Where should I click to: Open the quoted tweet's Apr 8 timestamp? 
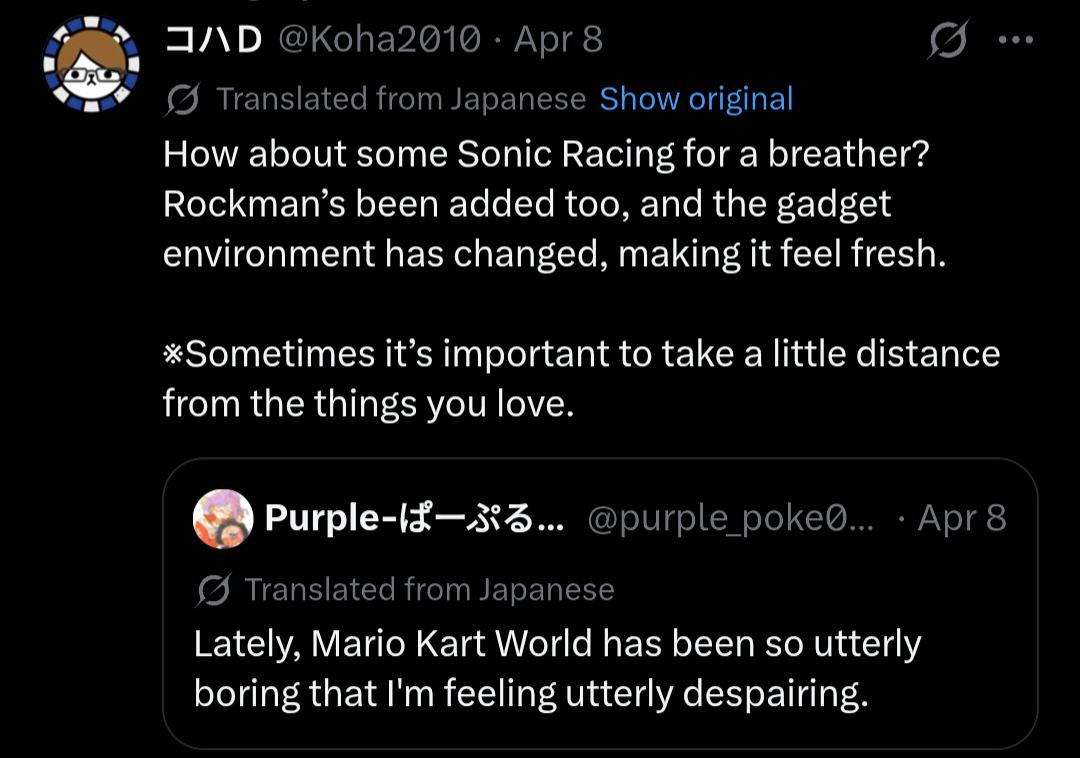pos(962,518)
